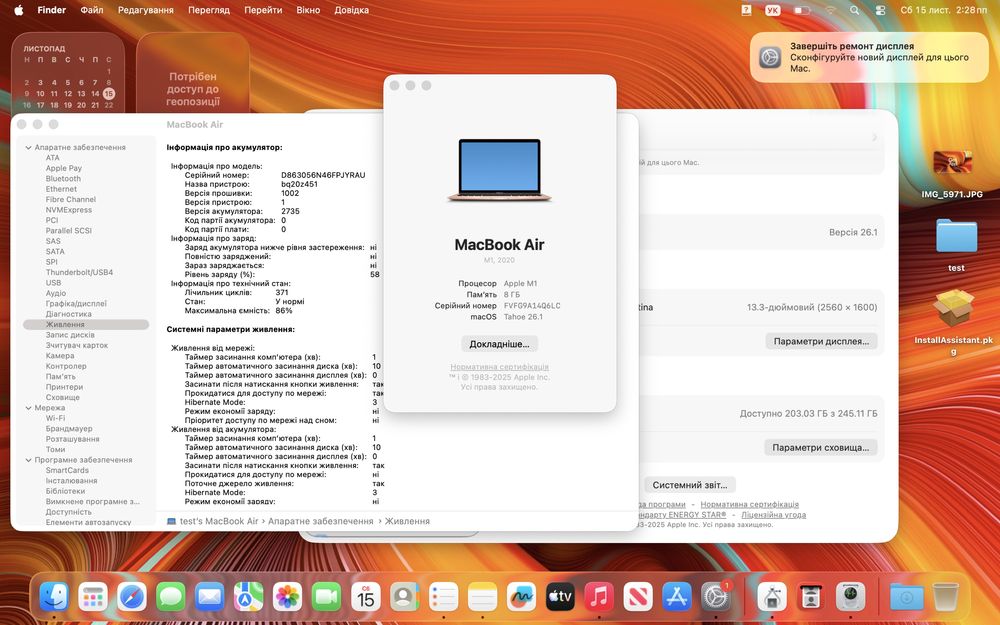Open Launchpad apps grid in the Dock
This screenshot has width=1000, height=625.
point(93,597)
